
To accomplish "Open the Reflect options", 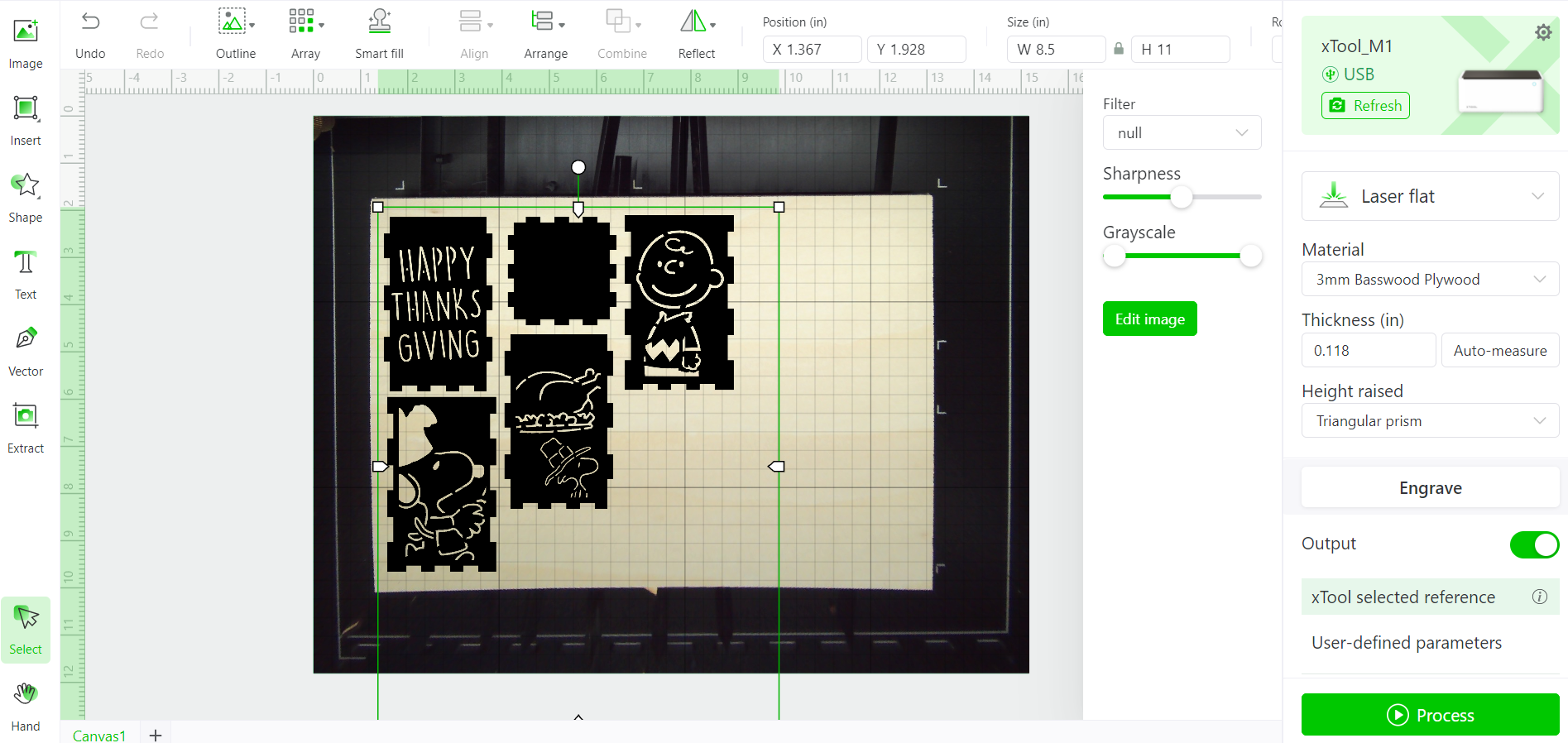I will (697, 35).
